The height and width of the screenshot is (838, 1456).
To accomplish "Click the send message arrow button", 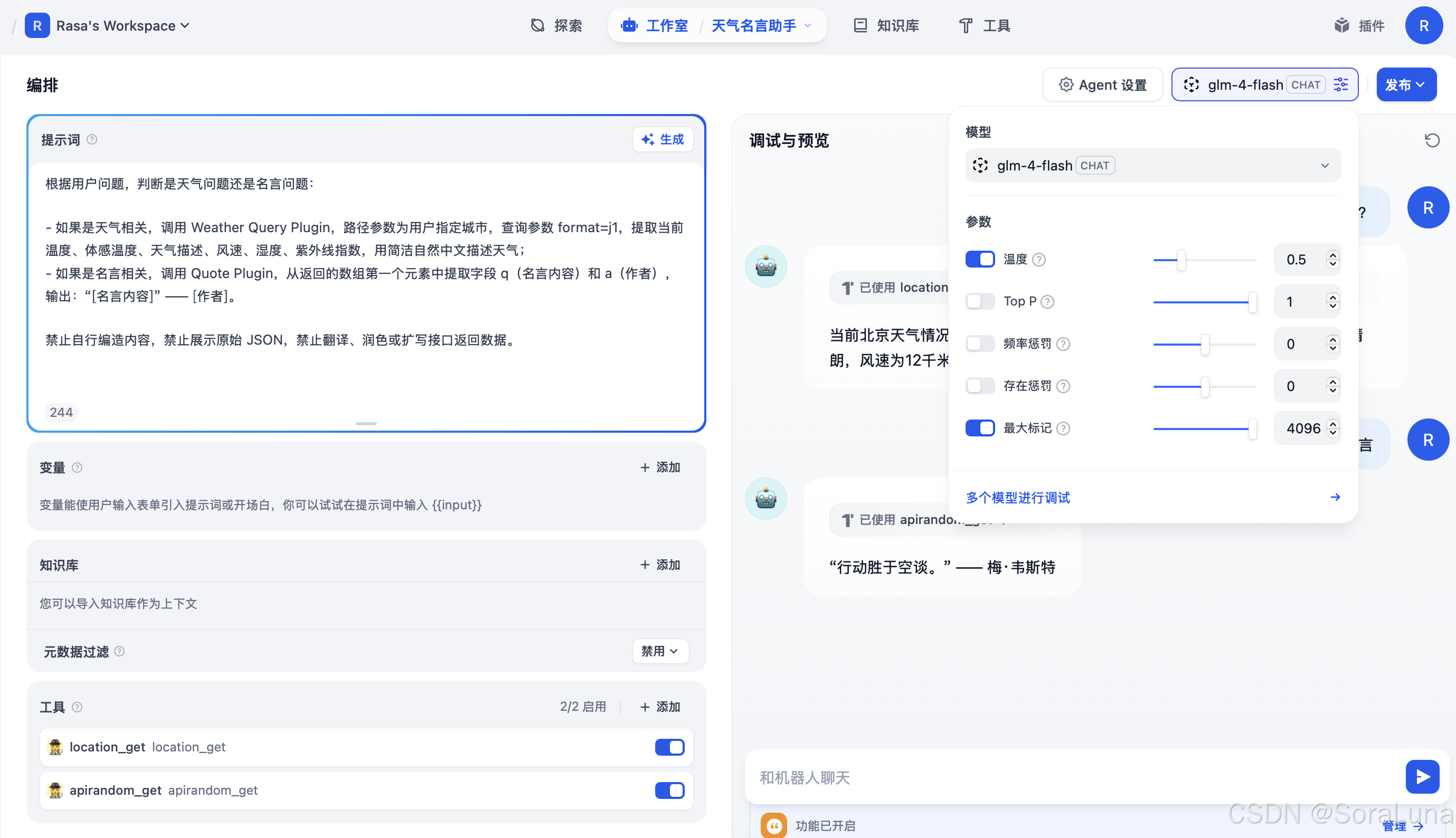I will tap(1422, 777).
